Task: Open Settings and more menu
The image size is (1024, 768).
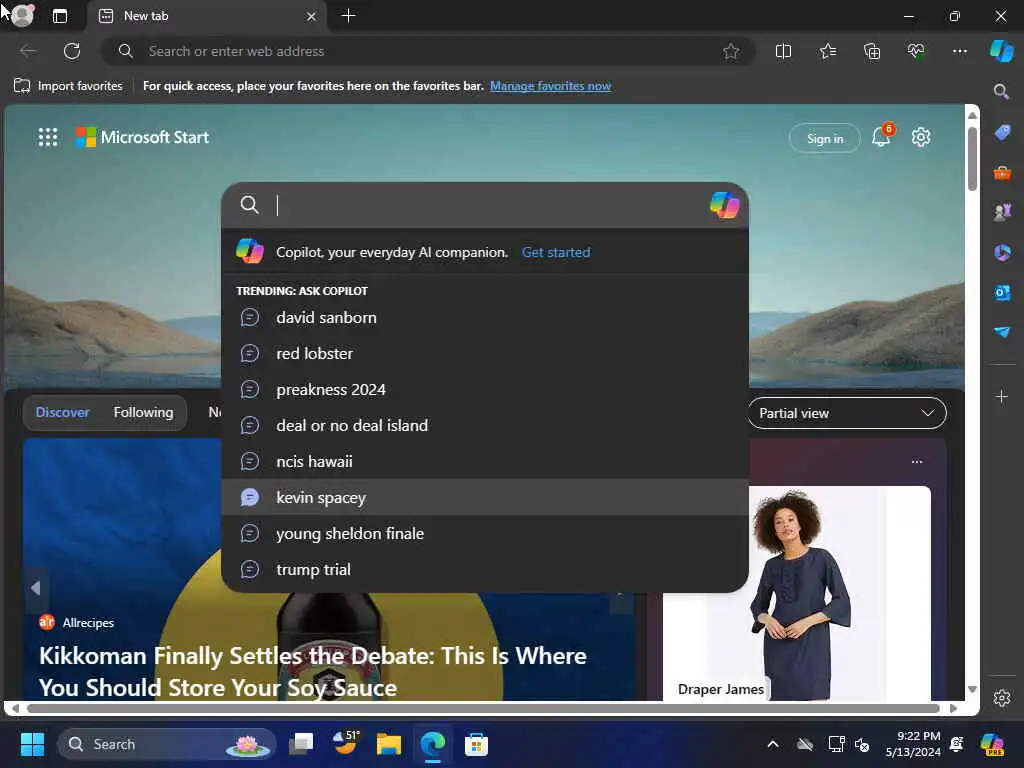Action: click(x=959, y=51)
